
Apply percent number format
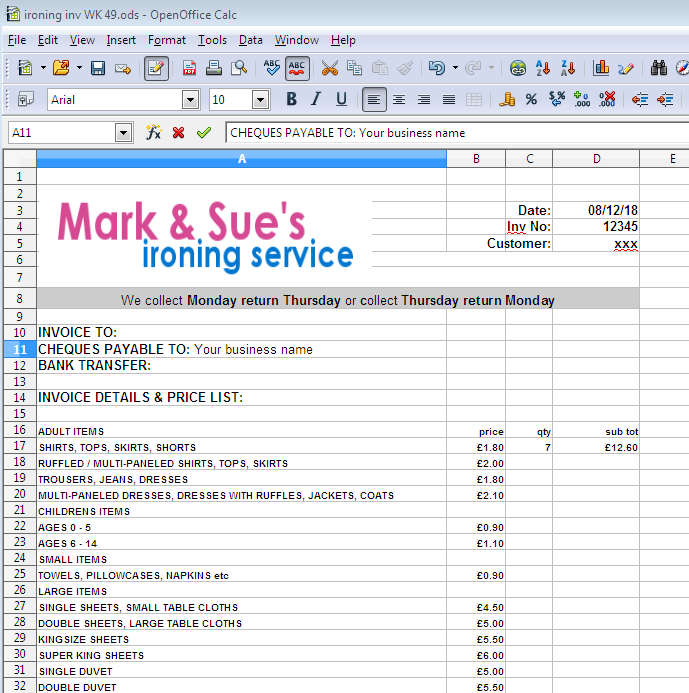click(531, 99)
